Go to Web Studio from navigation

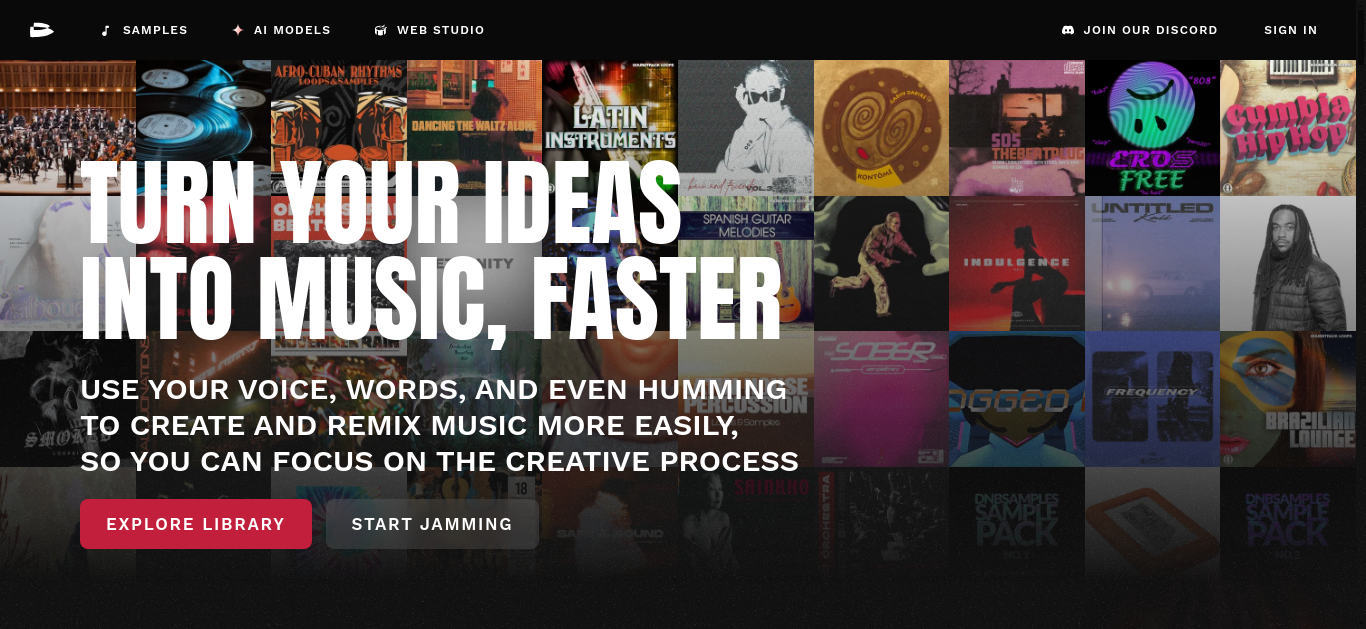point(441,30)
